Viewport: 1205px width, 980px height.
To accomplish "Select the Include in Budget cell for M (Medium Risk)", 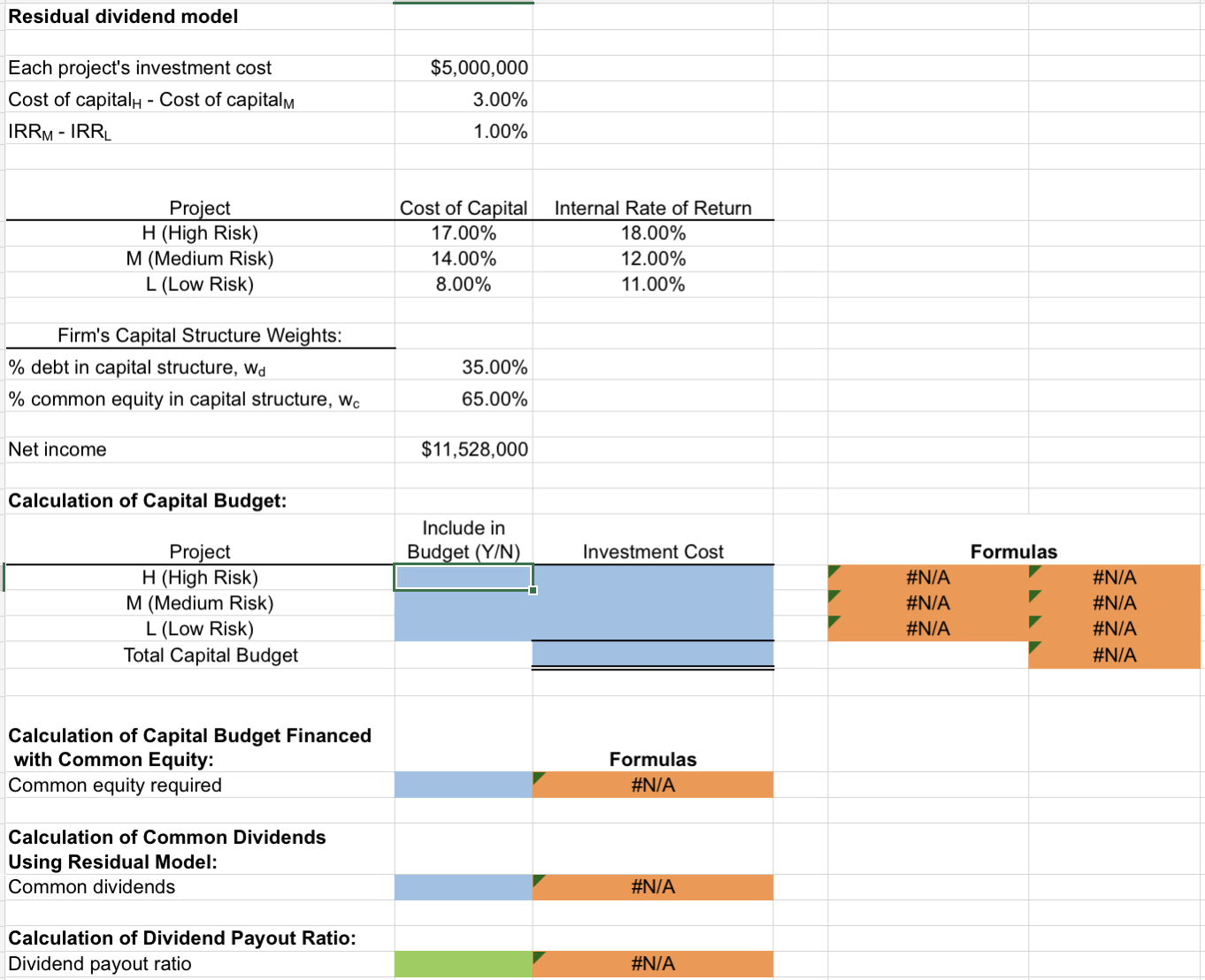I will pyautogui.click(x=463, y=602).
